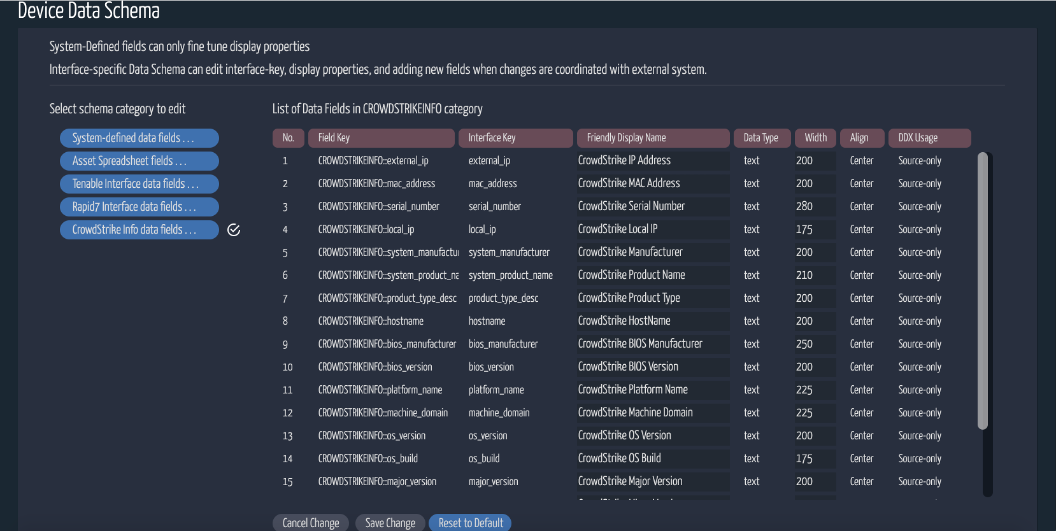Edit width 250 for bios_manufacturer row
The image size is (1056, 532).
pyautogui.click(x=815, y=344)
